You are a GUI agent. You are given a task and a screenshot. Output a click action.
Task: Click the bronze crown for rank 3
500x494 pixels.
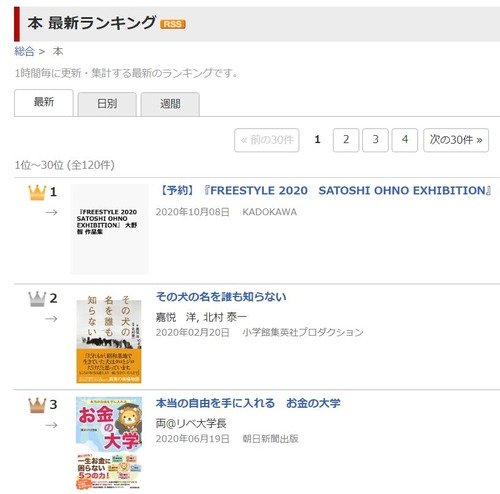tap(37, 405)
